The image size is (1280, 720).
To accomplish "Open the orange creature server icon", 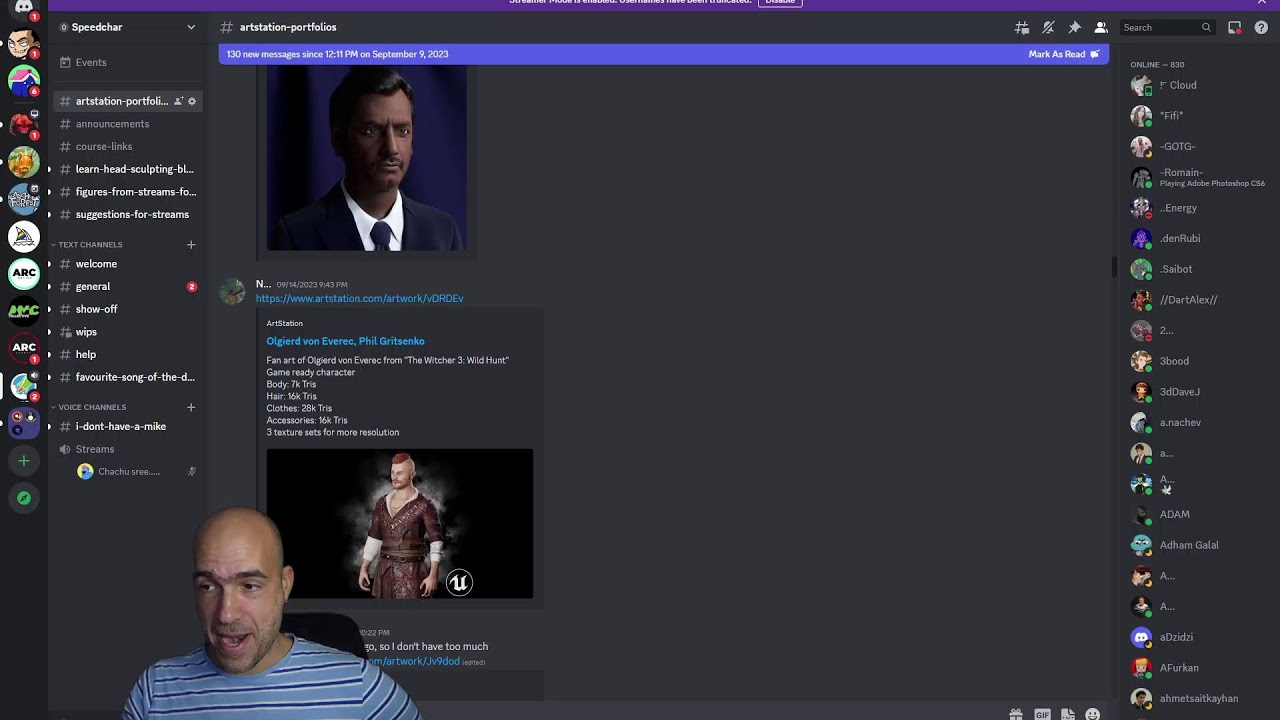I will point(24,160).
